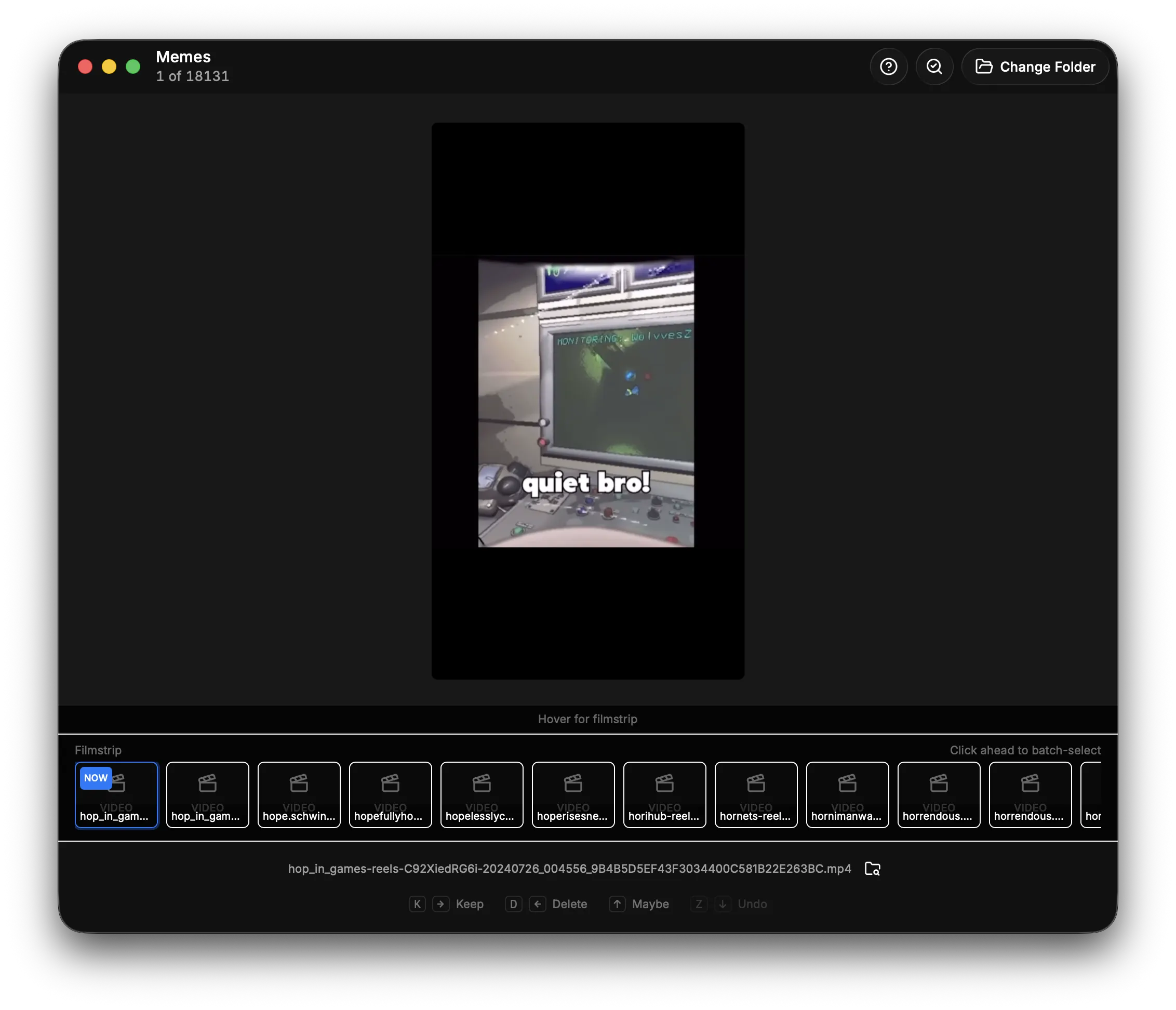Image resolution: width=1176 pixels, height=1010 pixels.
Task: Reveal file in Finder folder icon
Action: (x=872, y=869)
